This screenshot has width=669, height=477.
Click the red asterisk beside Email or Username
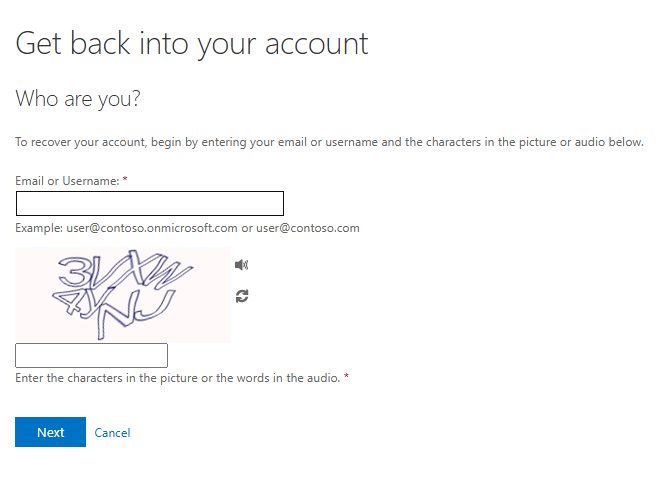click(125, 179)
